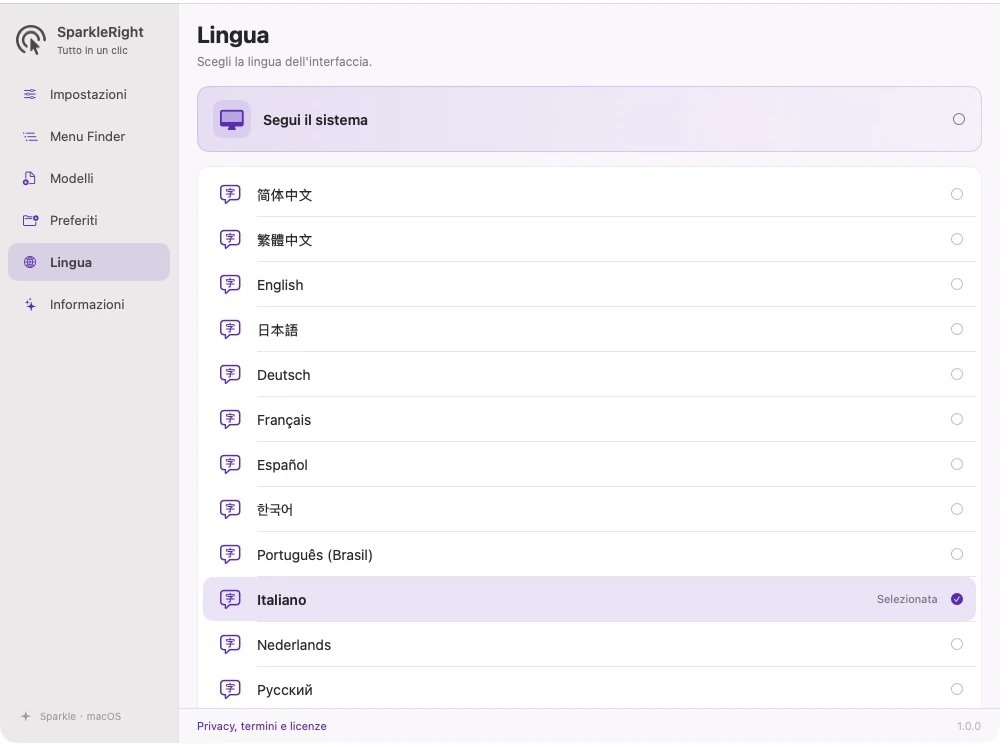This screenshot has height=747, width=1008.
Task: Click the Segui il sistema label
Action: (x=315, y=120)
